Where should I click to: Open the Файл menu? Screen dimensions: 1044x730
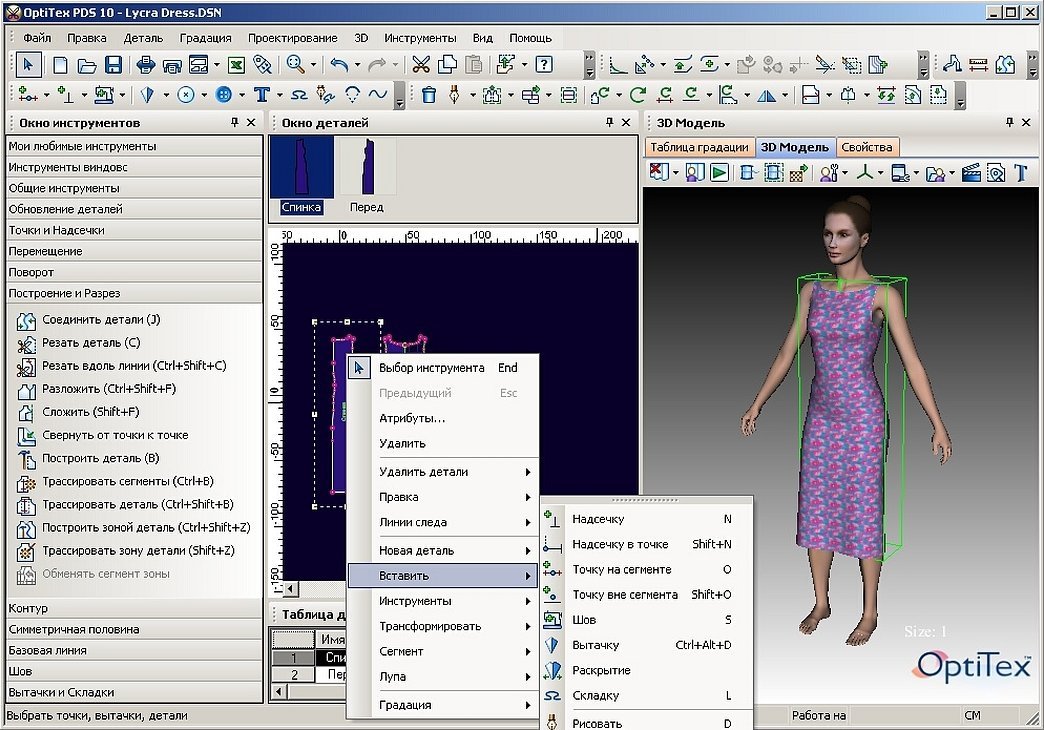(37, 38)
